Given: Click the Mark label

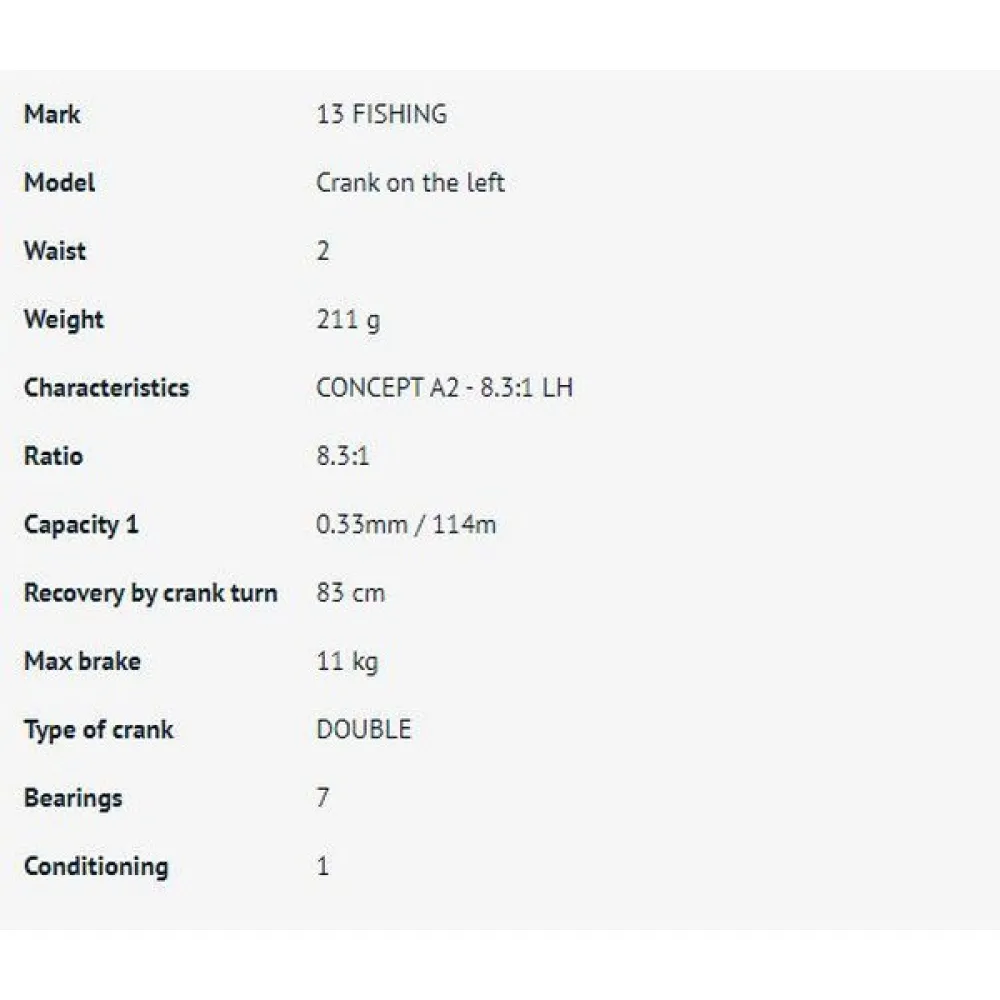Looking at the screenshot, I should pos(52,114).
